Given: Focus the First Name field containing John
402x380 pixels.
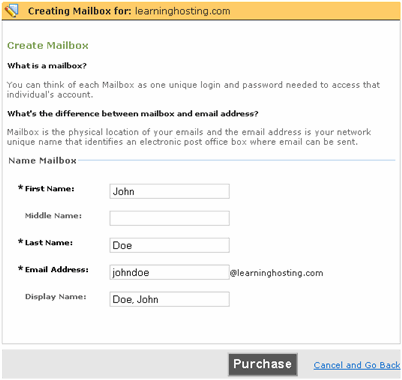Looking at the screenshot, I should (169, 191).
